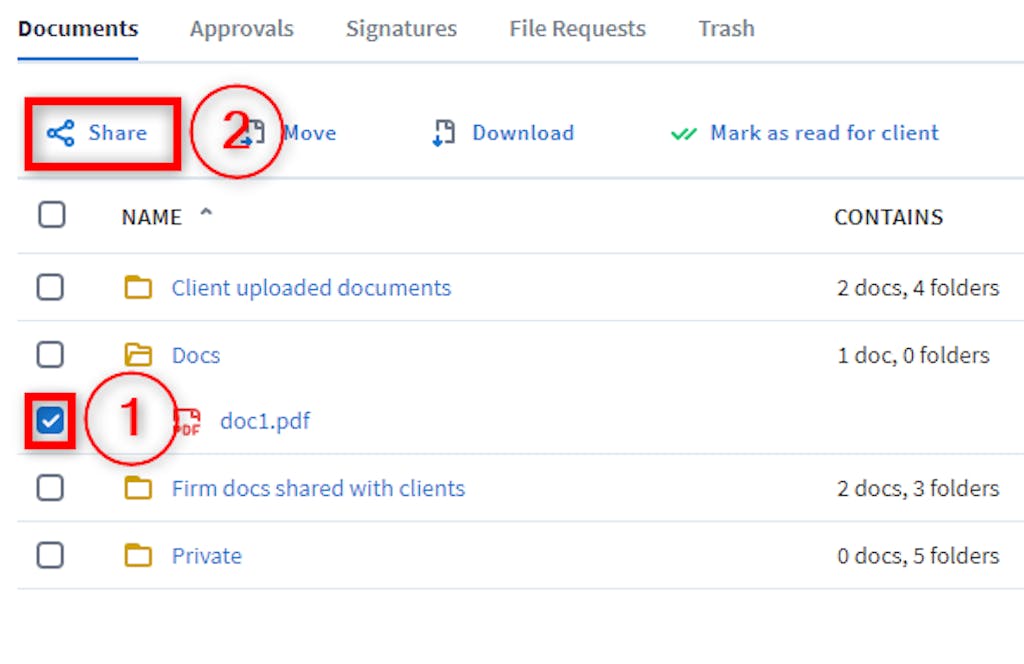
Task: Click the '0 docs, 5 folders' cell
Action: pyautogui.click(x=918, y=556)
